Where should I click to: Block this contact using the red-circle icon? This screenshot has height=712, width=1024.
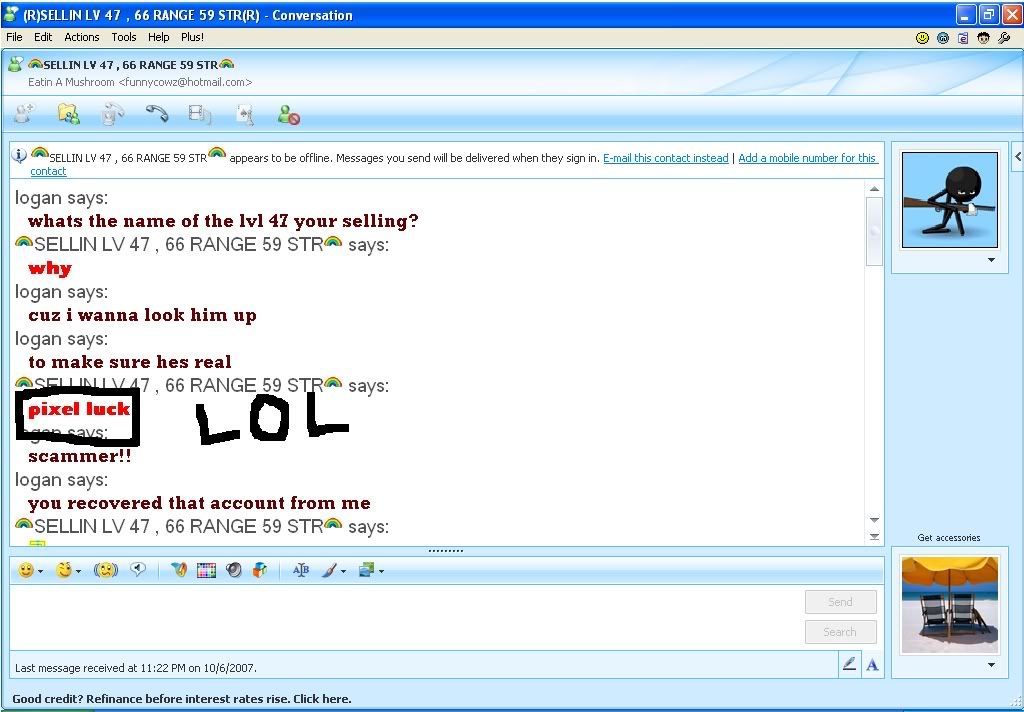(x=289, y=115)
